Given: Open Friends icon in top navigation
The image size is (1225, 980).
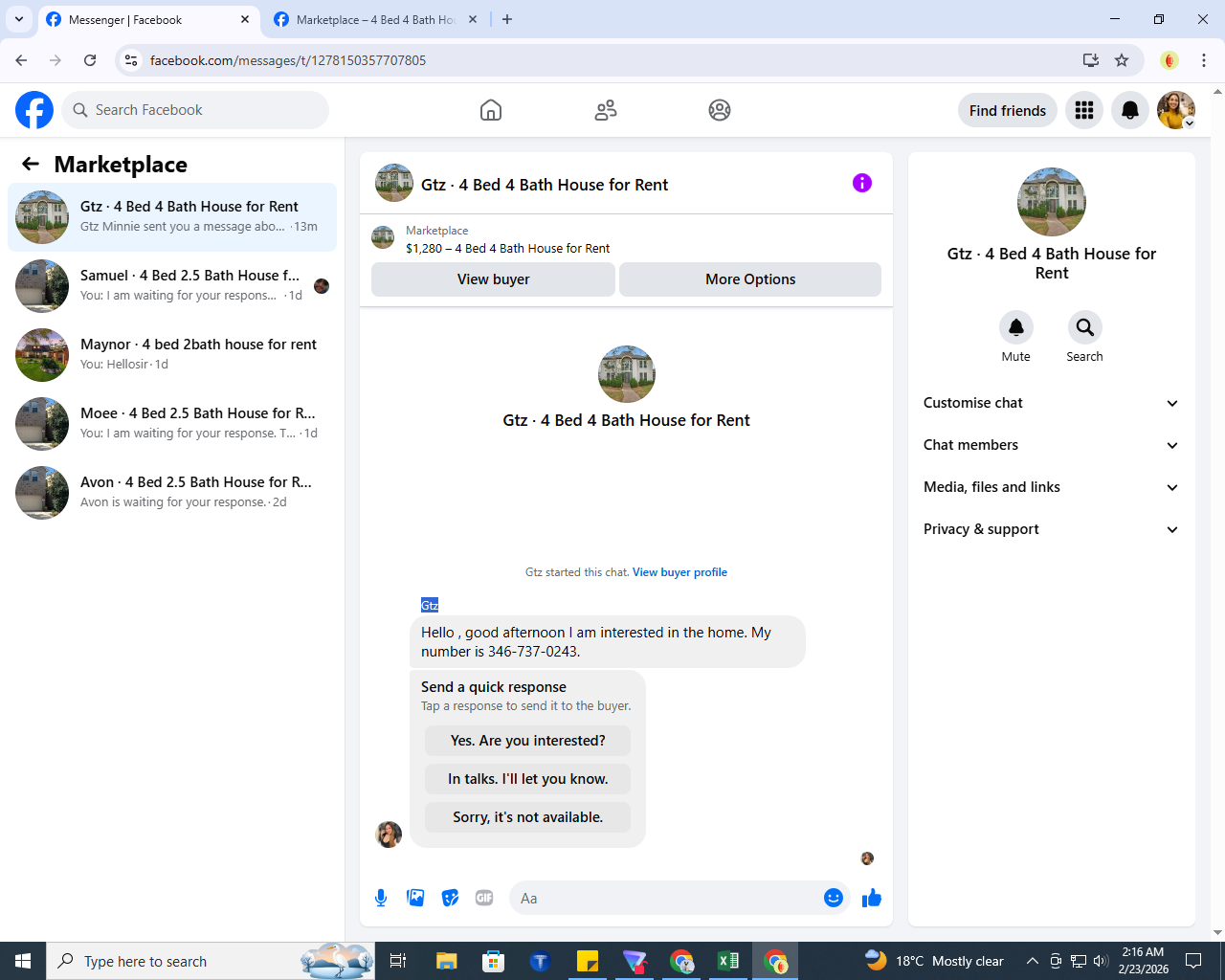Looking at the screenshot, I should pos(606,110).
